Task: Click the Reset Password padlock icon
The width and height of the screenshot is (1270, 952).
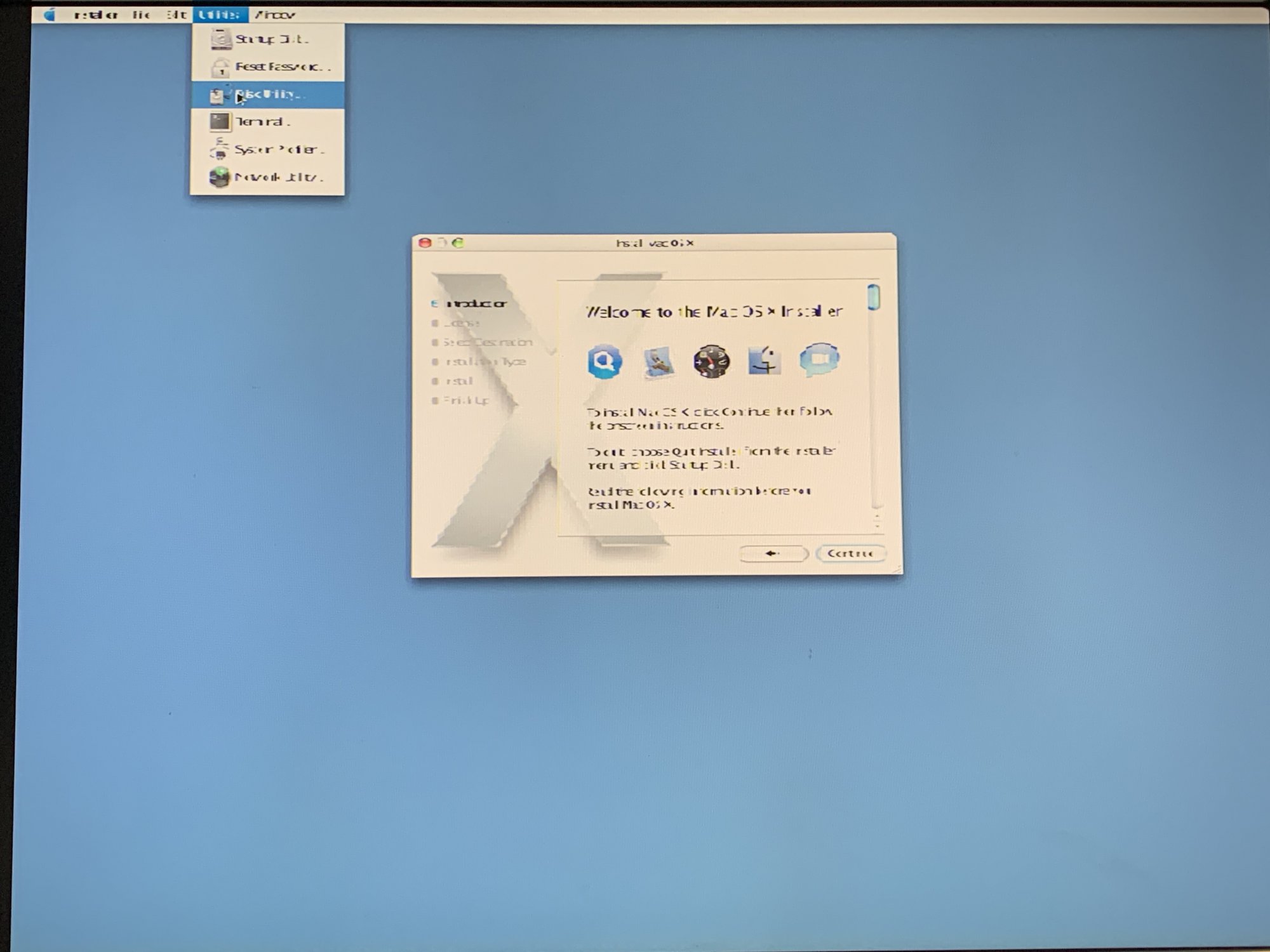Action: pyautogui.click(x=220, y=67)
